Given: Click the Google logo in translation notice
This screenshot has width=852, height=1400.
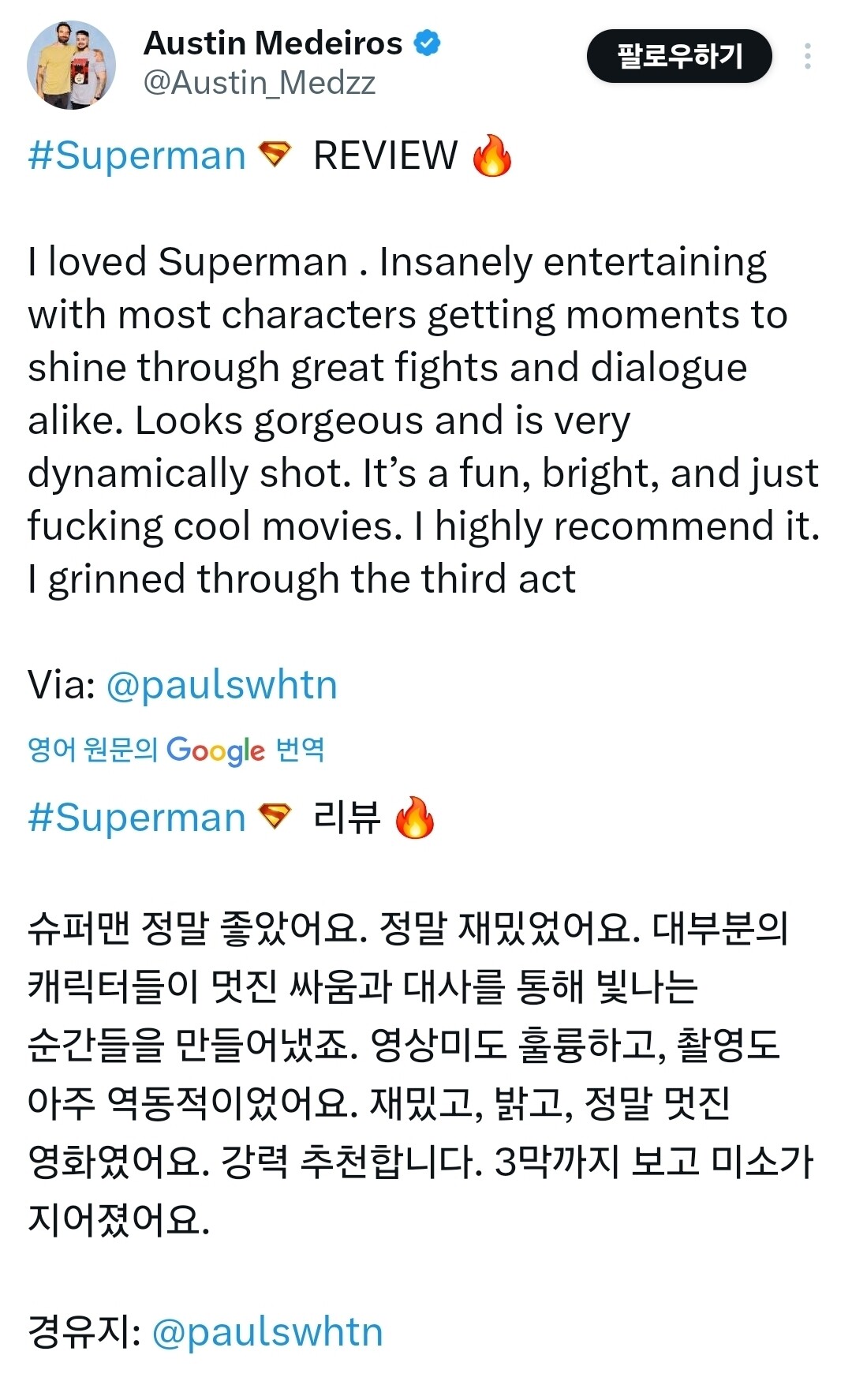Looking at the screenshot, I should tap(216, 751).
